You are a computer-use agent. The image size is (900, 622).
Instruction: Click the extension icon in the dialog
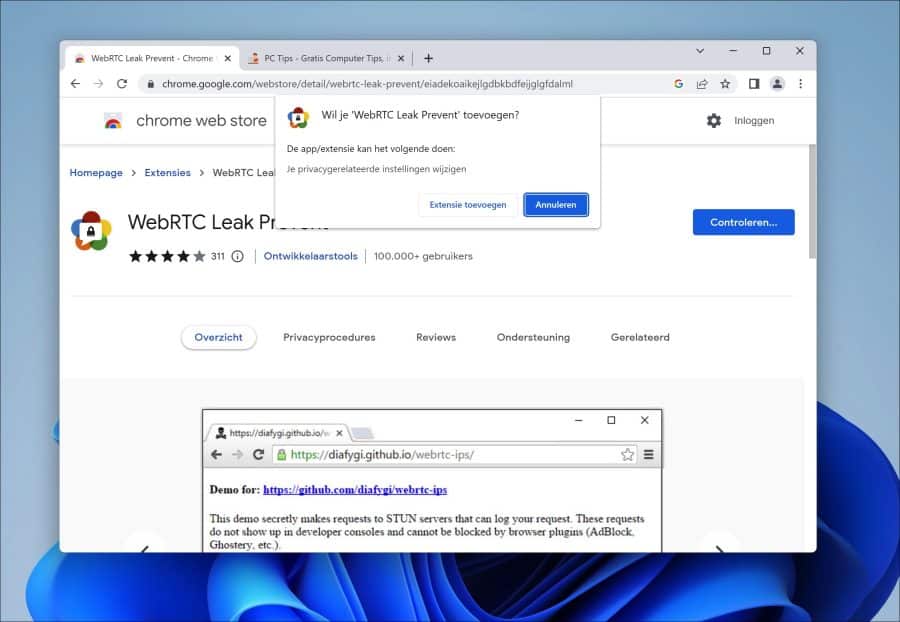pyautogui.click(x=298, y=118)
